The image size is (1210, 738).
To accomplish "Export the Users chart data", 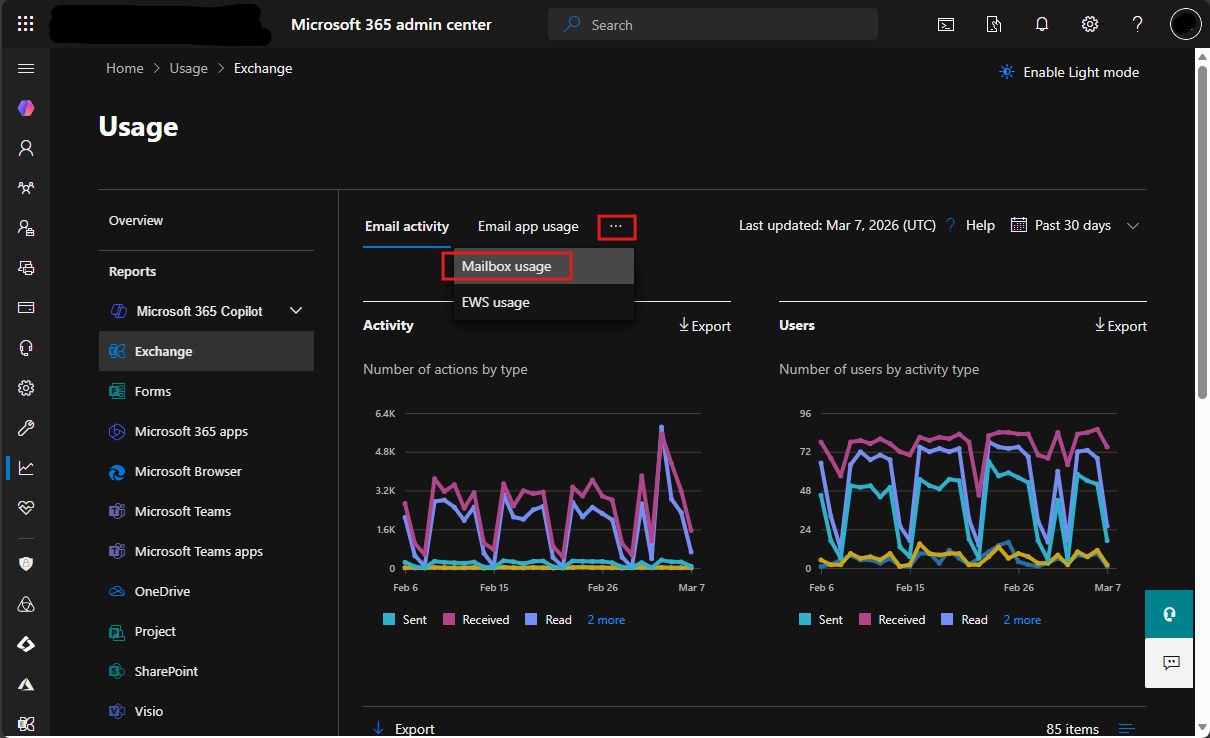I will (x=1120, y=326).
